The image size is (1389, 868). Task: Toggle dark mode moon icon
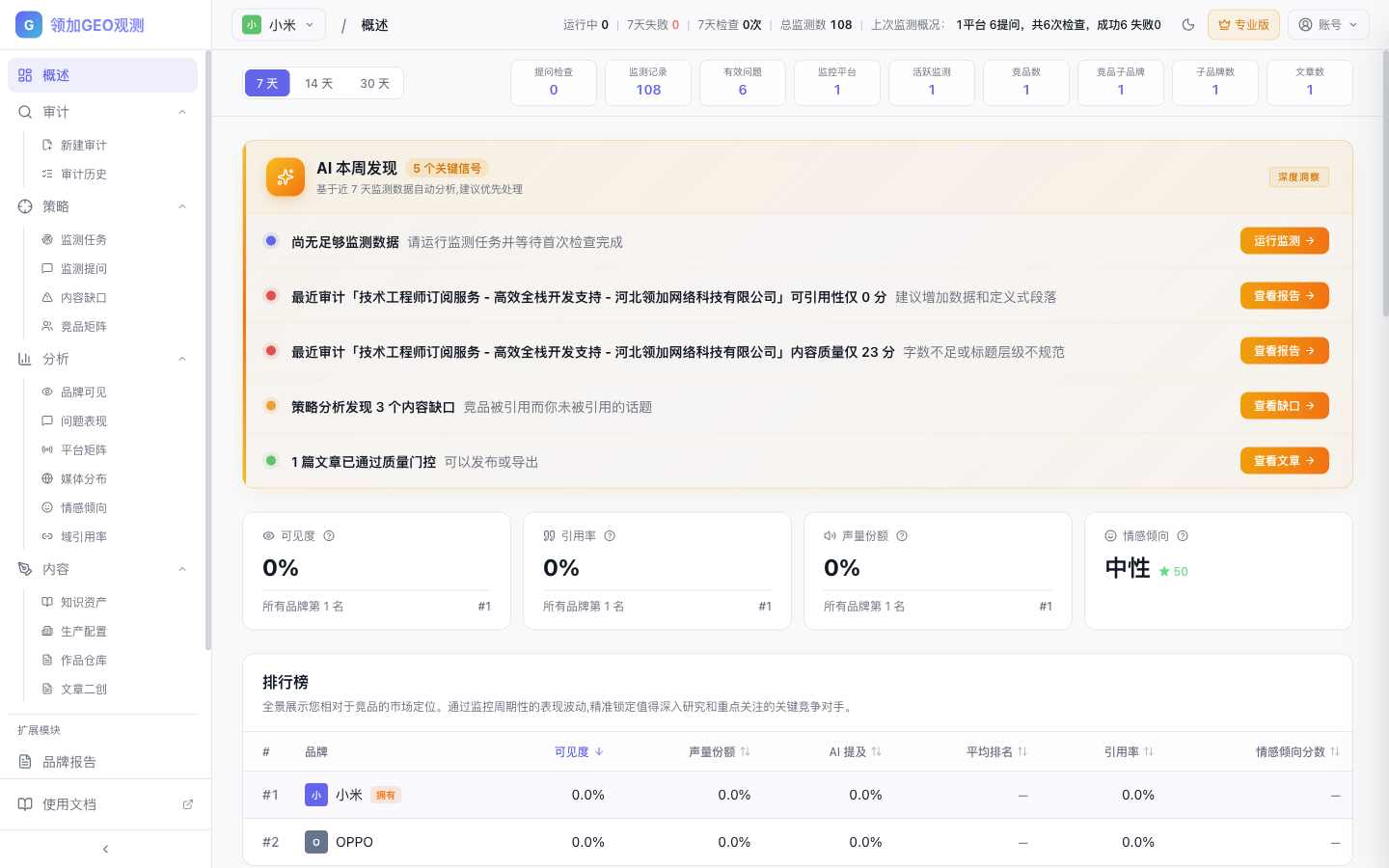point(1188,25)
